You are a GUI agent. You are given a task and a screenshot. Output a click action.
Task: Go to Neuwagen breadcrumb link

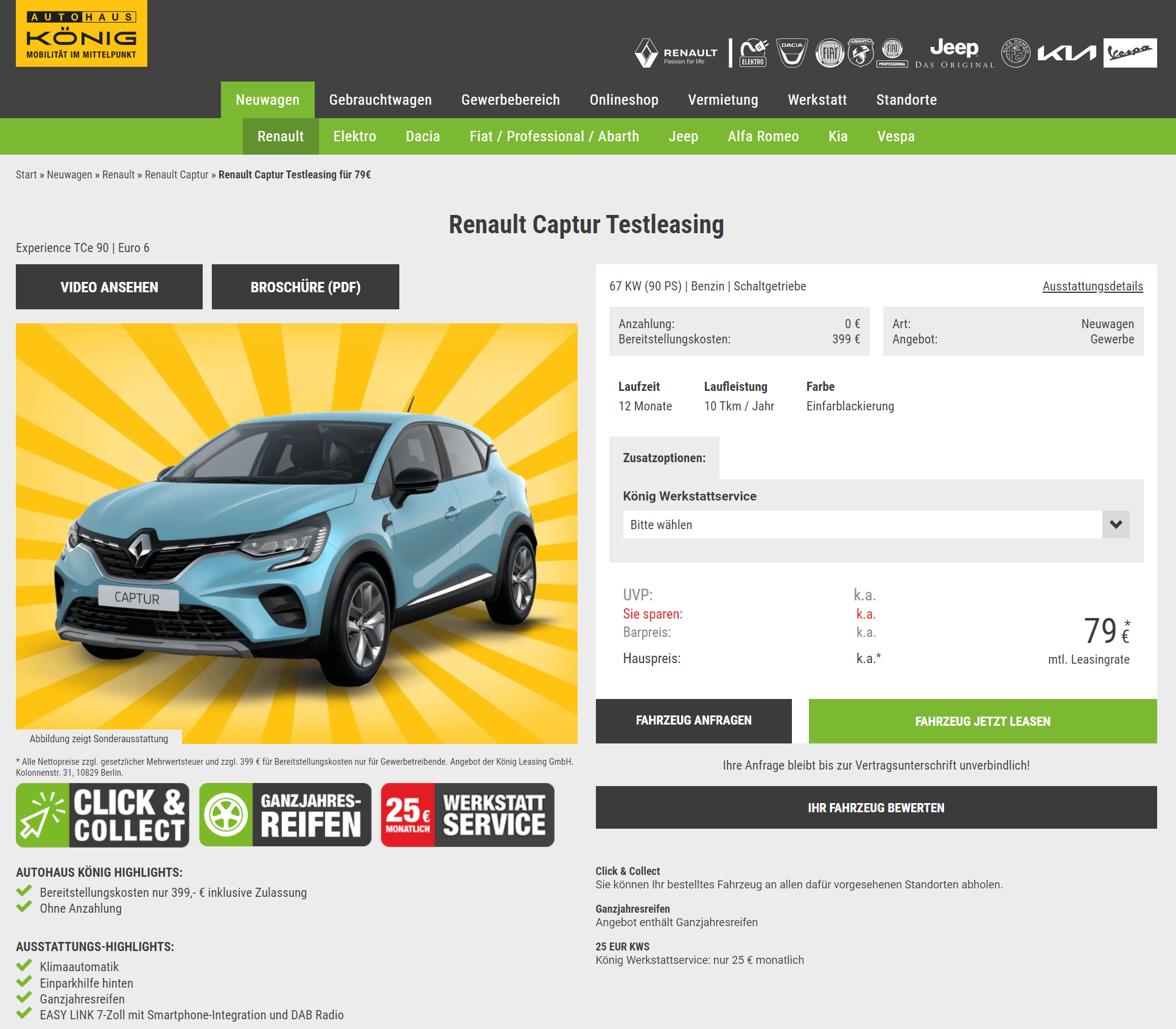click(x=69, y=175)
